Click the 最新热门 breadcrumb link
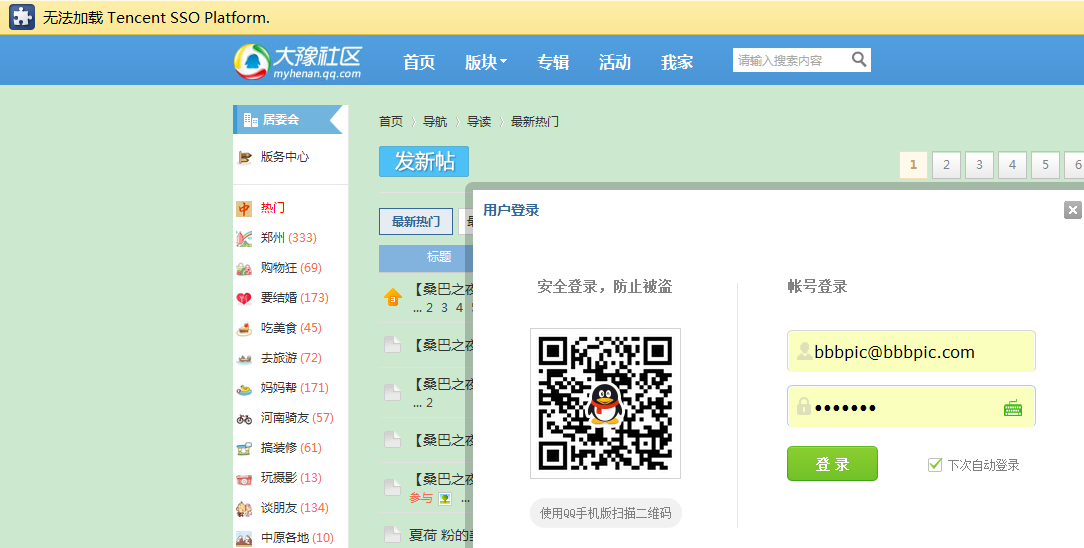1084x548 pixels. pyautogui.click(x=535, y=122)
